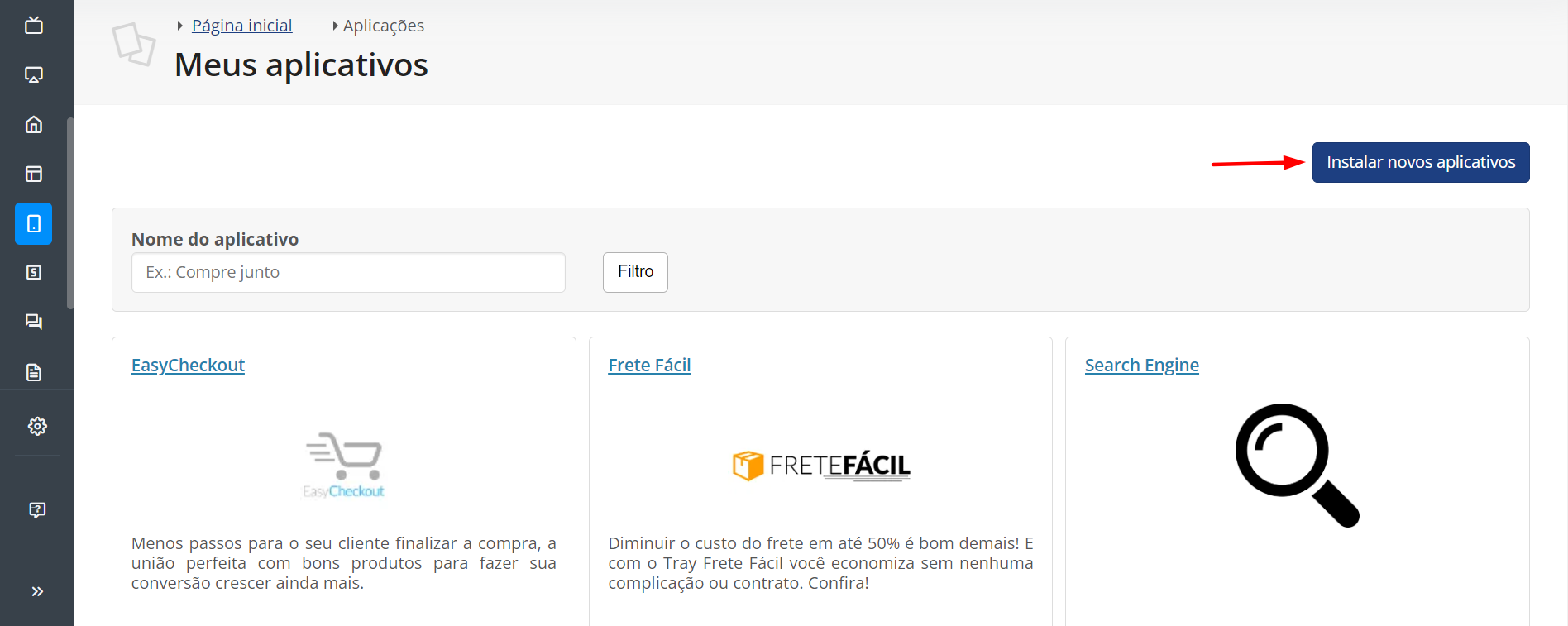Click the Search Engine magnifier image
This screenshot has width=1568, height=626.
point(1296,465)
